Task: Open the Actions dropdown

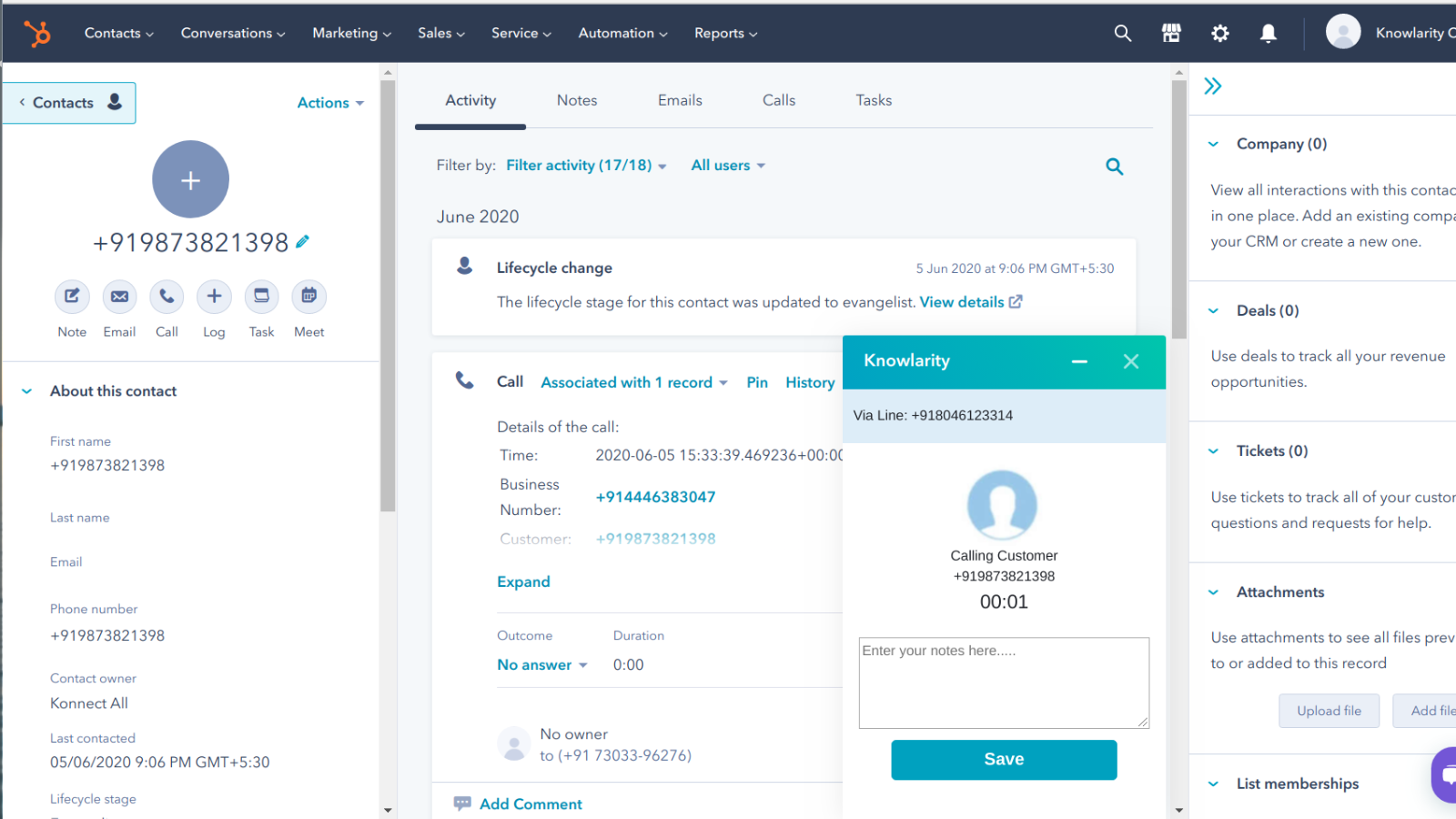Action: pyautogui.click(x=330, y=103)
